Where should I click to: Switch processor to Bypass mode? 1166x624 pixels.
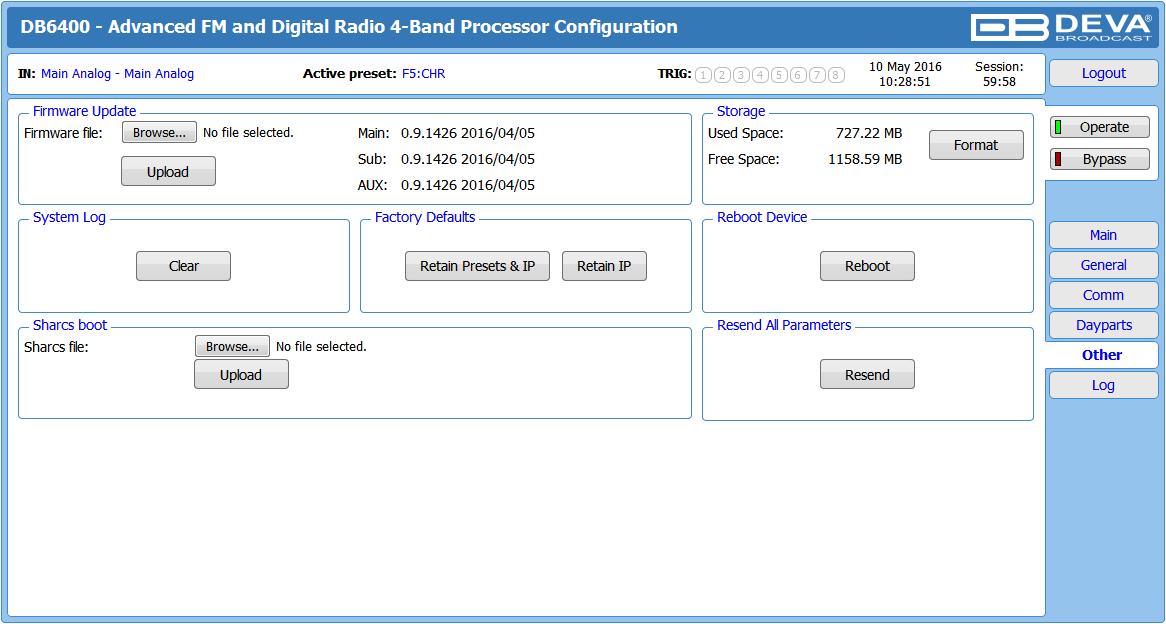pos(1100,159)
